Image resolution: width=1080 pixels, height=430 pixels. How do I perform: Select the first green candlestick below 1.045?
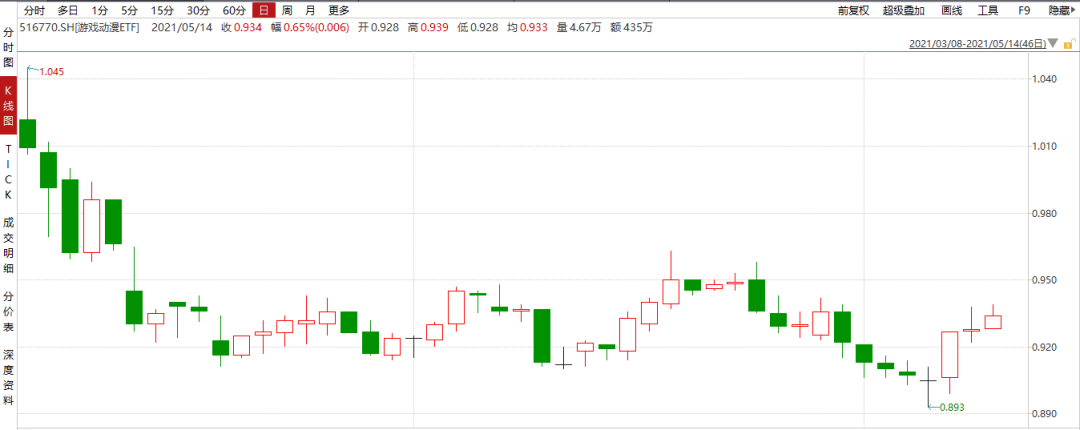[x=28, y=133]
